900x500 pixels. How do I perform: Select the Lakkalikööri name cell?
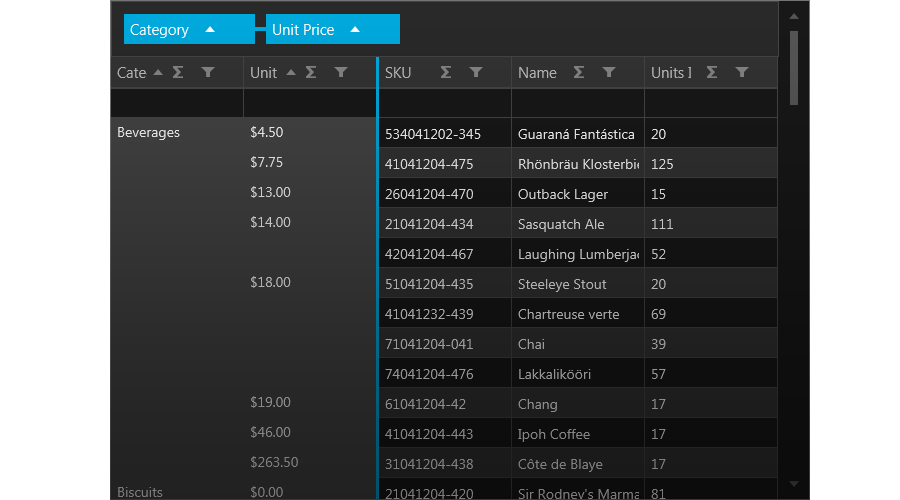578,374
